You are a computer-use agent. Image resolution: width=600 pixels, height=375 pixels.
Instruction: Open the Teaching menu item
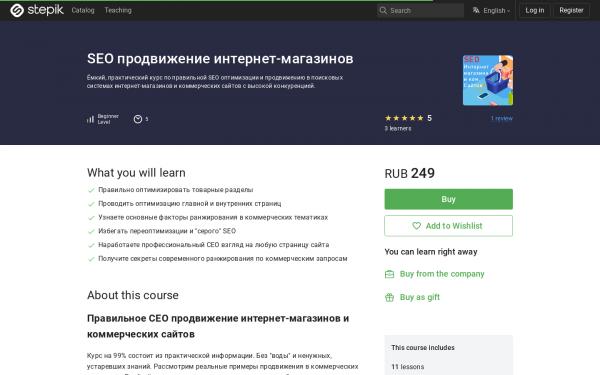118,10
